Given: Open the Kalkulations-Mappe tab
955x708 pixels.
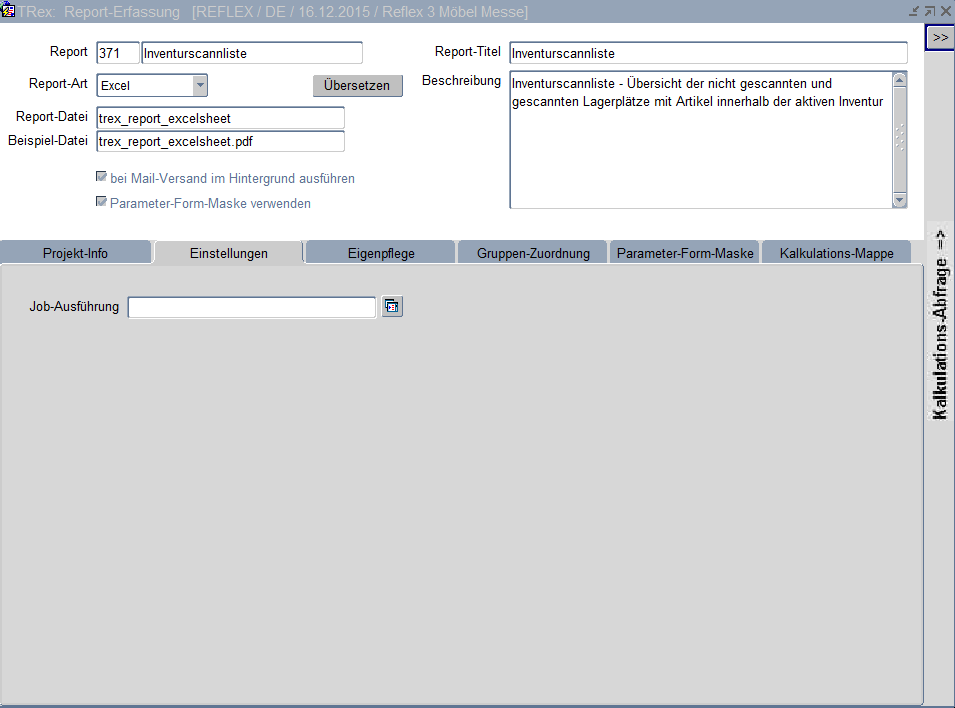Looking at the screenshot, I should tap(836, 253).
